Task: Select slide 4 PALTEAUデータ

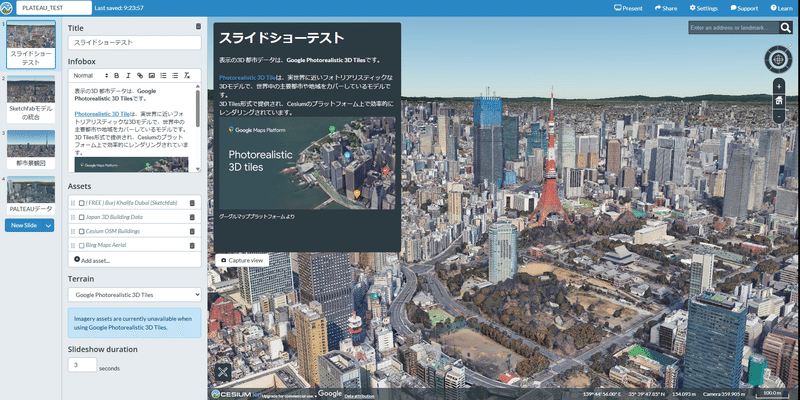Action: pos(31,196)
